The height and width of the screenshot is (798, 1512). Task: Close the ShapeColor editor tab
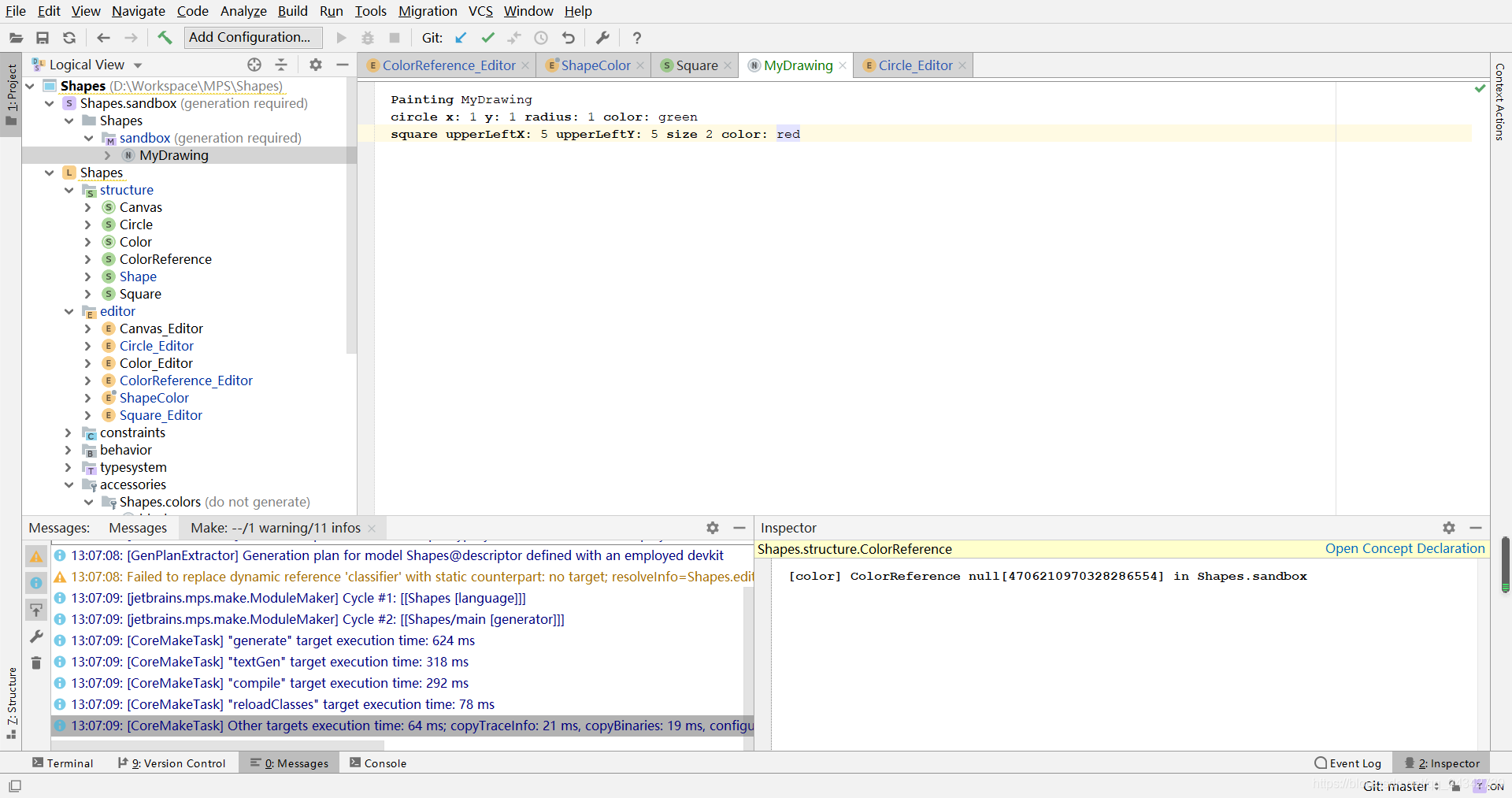pos(640,65)
